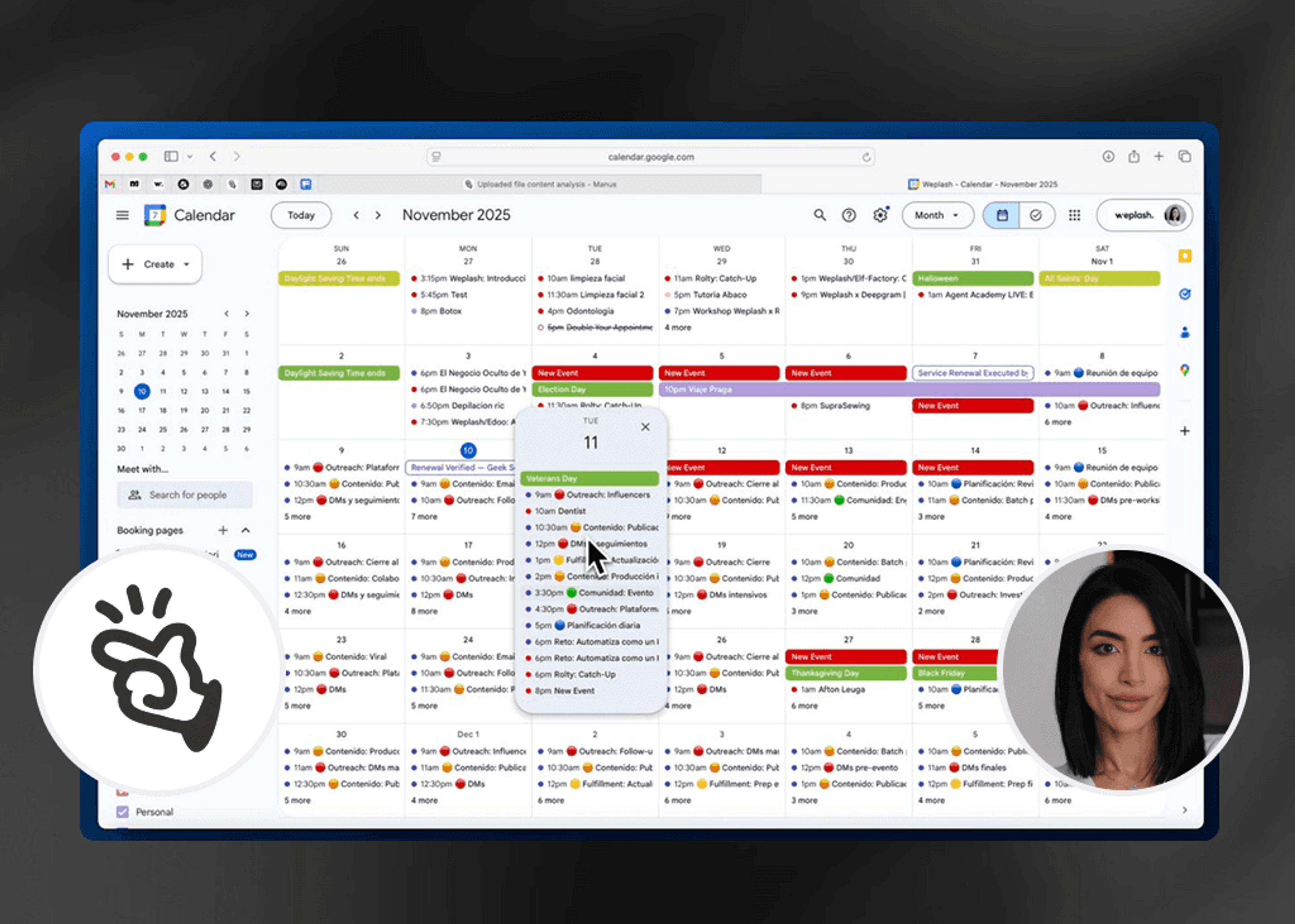
Task: Click the Today button
Action: (x=301, y=215)
